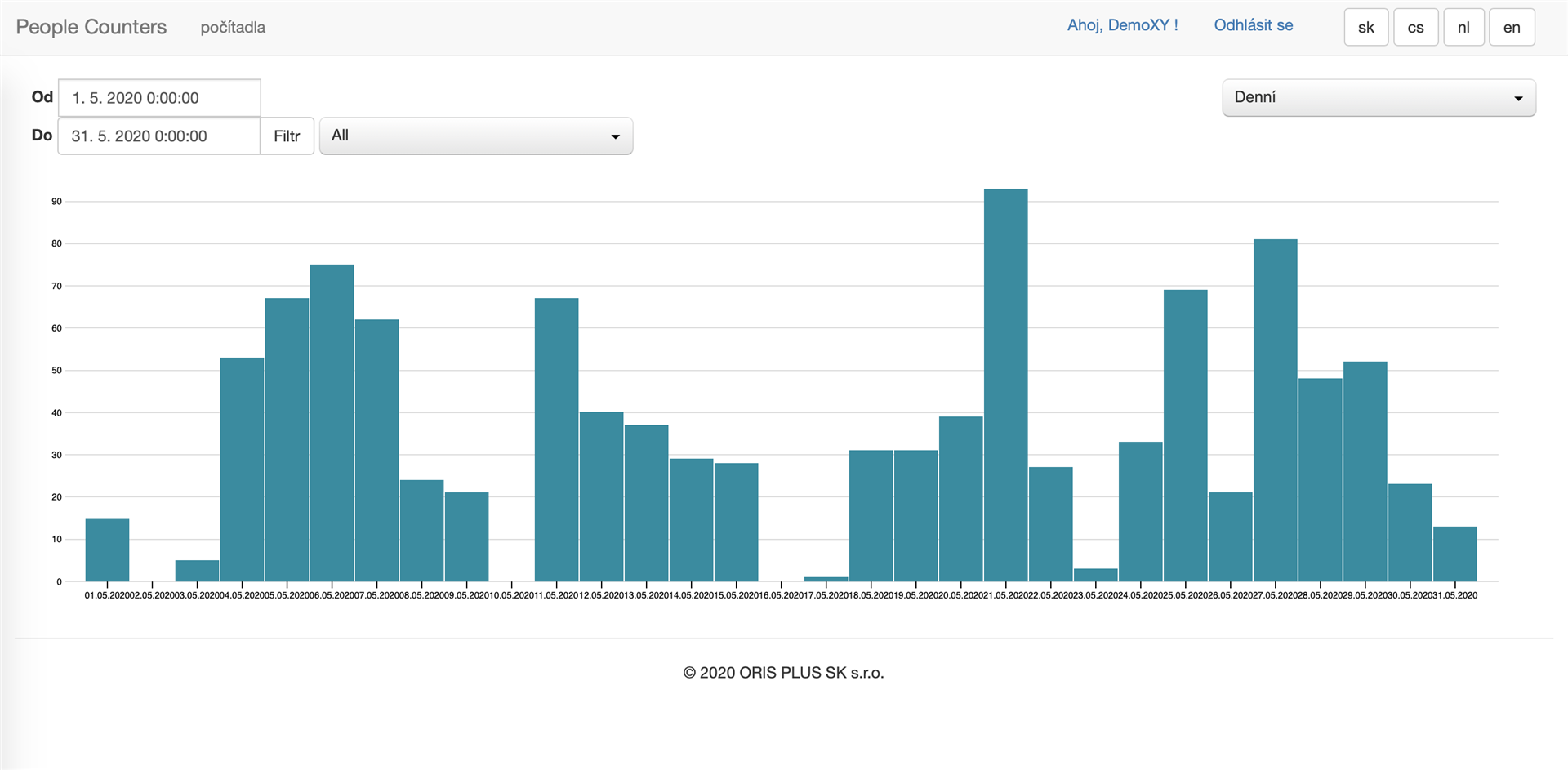Select the bar for 27.05.2020
This screenshot has height=770, width=1568.
click(x=1275, y=410)
